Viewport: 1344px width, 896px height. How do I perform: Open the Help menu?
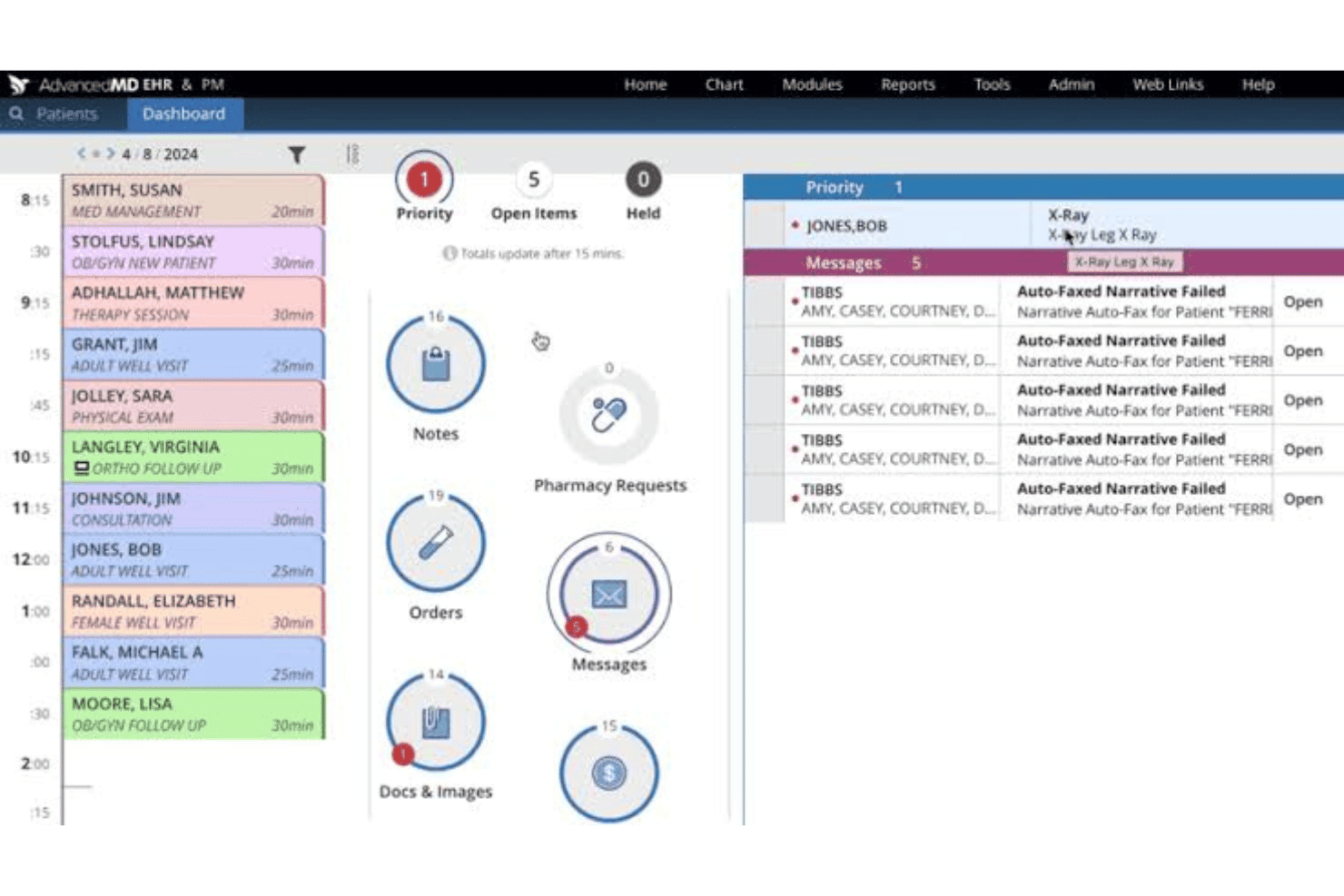point(1259,84)
